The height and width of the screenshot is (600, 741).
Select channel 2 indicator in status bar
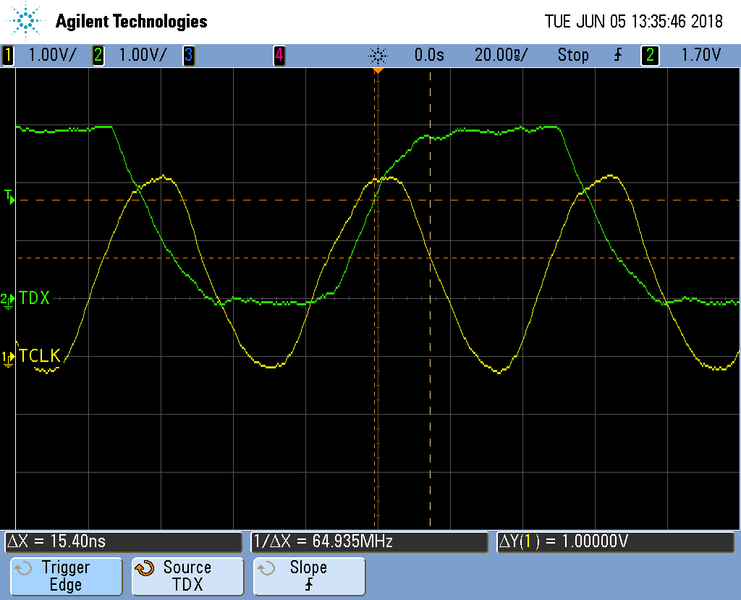pyautogui.click(x=98, y=55)
